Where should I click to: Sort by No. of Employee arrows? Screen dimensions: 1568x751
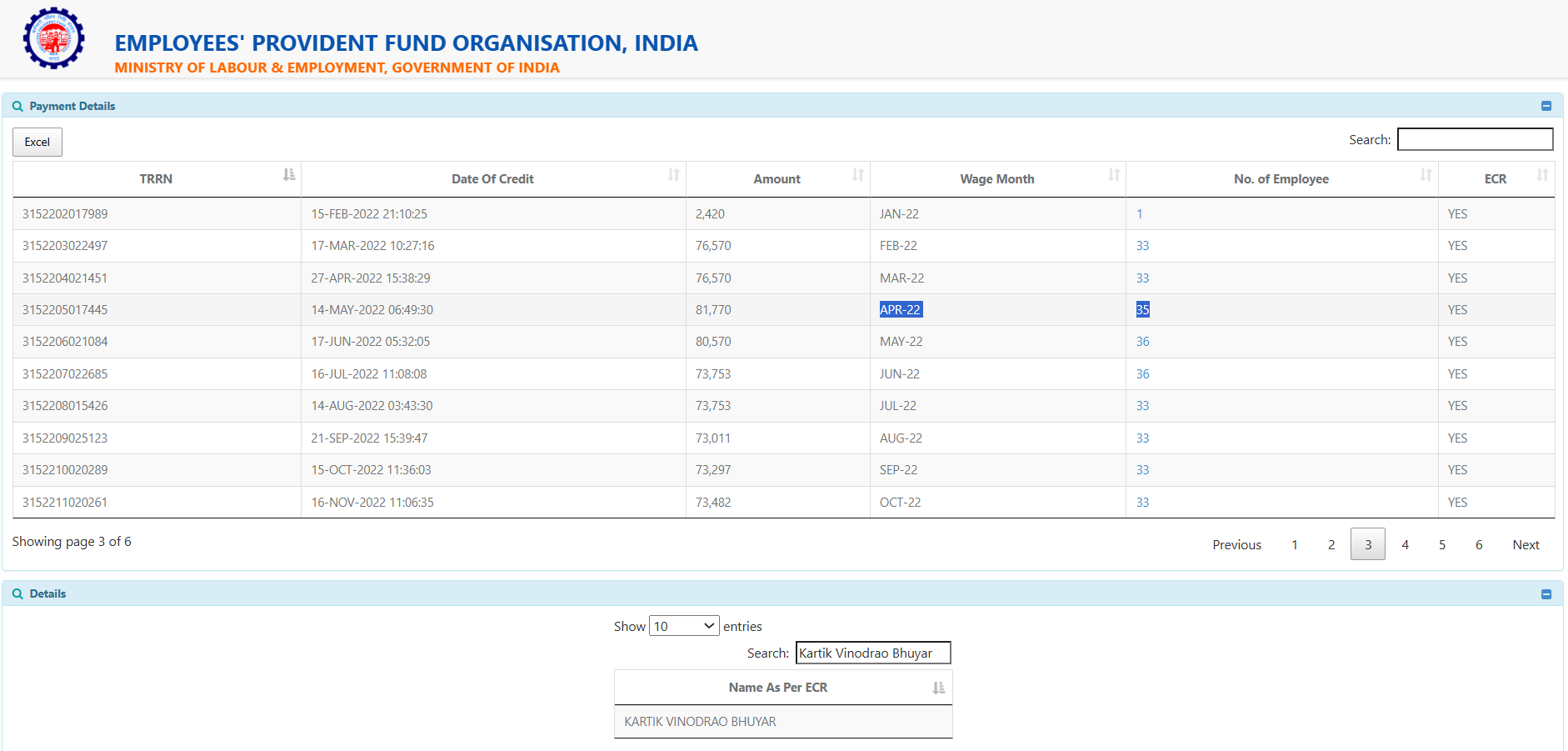click(x=1426, y=175)
